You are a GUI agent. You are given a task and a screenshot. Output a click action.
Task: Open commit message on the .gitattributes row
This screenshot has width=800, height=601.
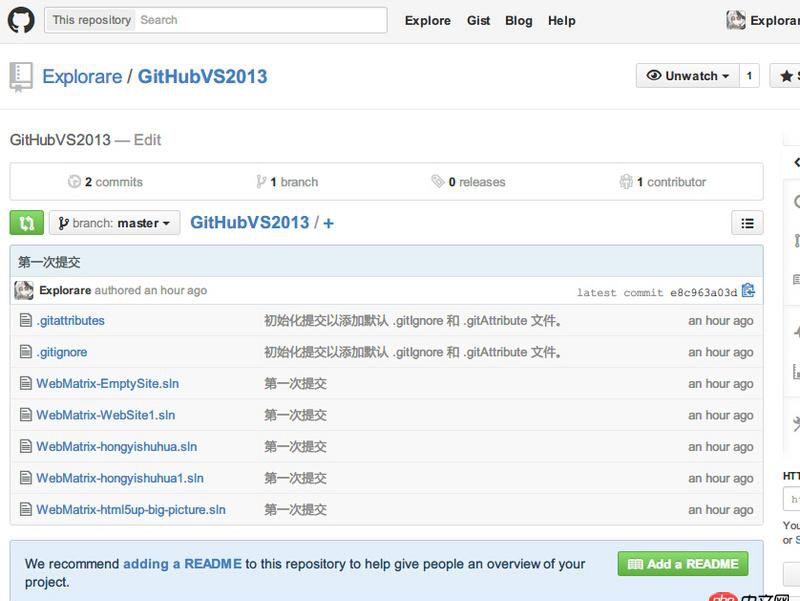(x=412, y=320)
